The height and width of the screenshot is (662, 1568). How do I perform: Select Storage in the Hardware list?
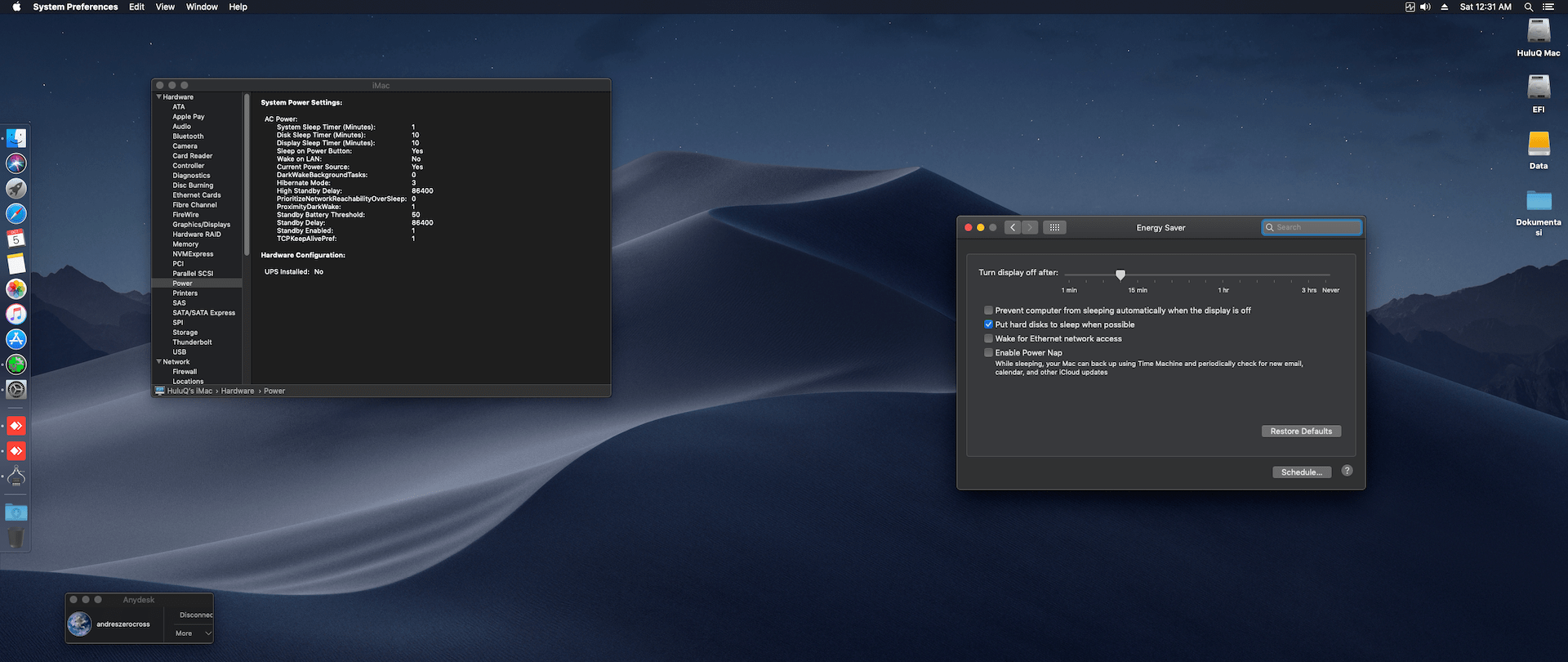(185, 333)
